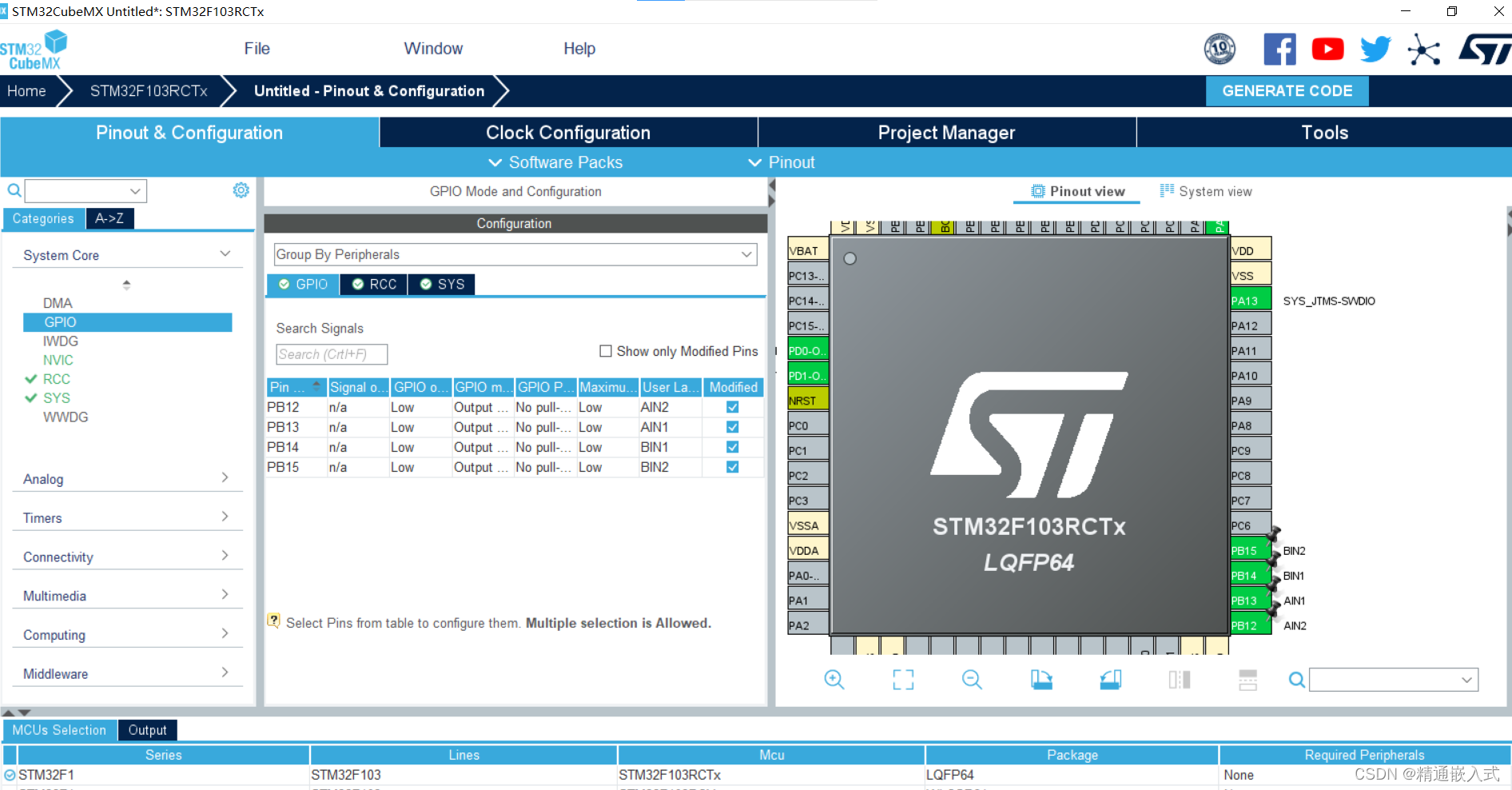This screenshot has width=1512, height=790.
Task: Click the ST community network icon
Action: click(x=1424, y=50)
